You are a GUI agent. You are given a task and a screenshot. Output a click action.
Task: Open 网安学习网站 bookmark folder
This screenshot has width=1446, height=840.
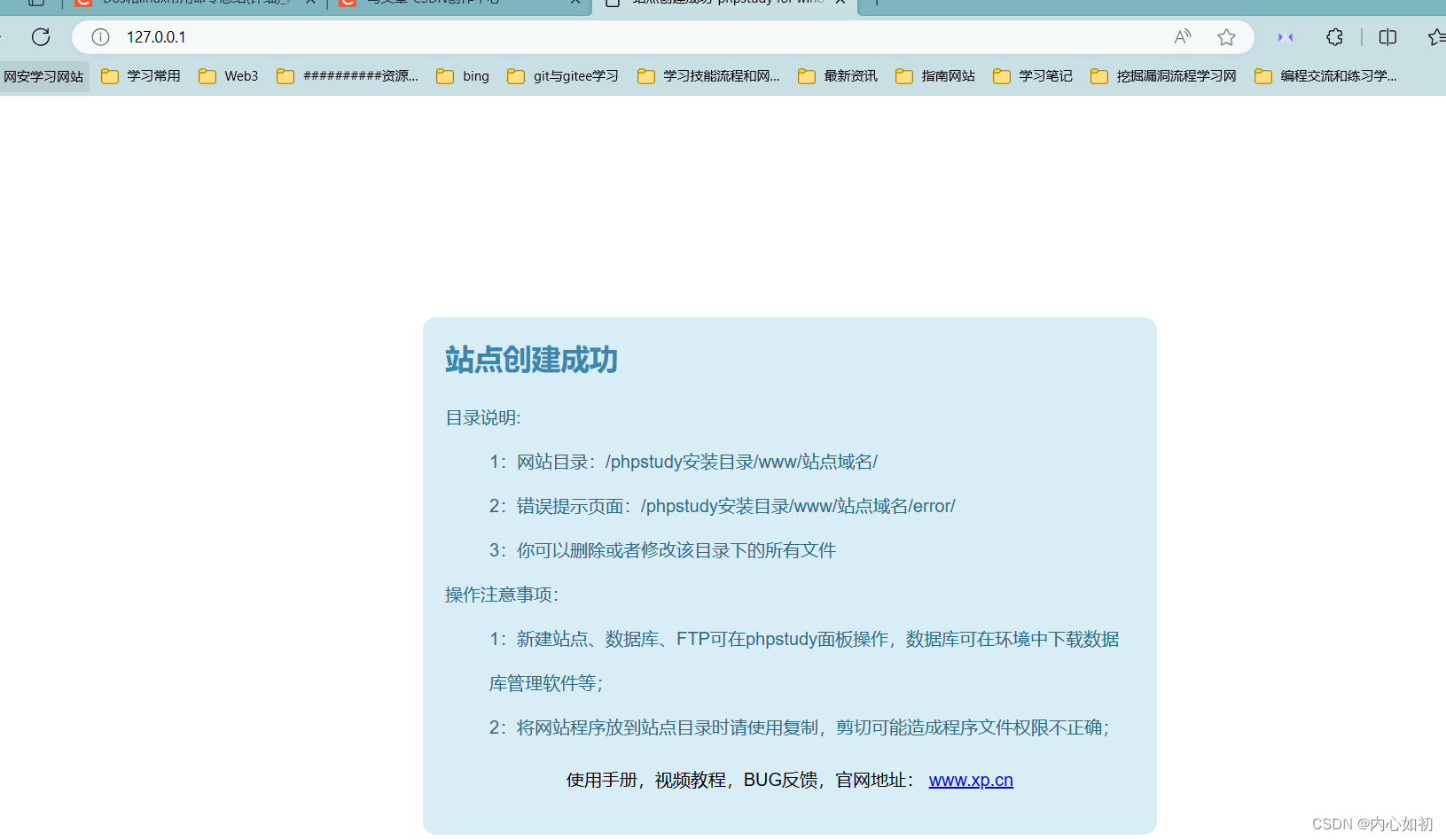[x=44, y=76]
